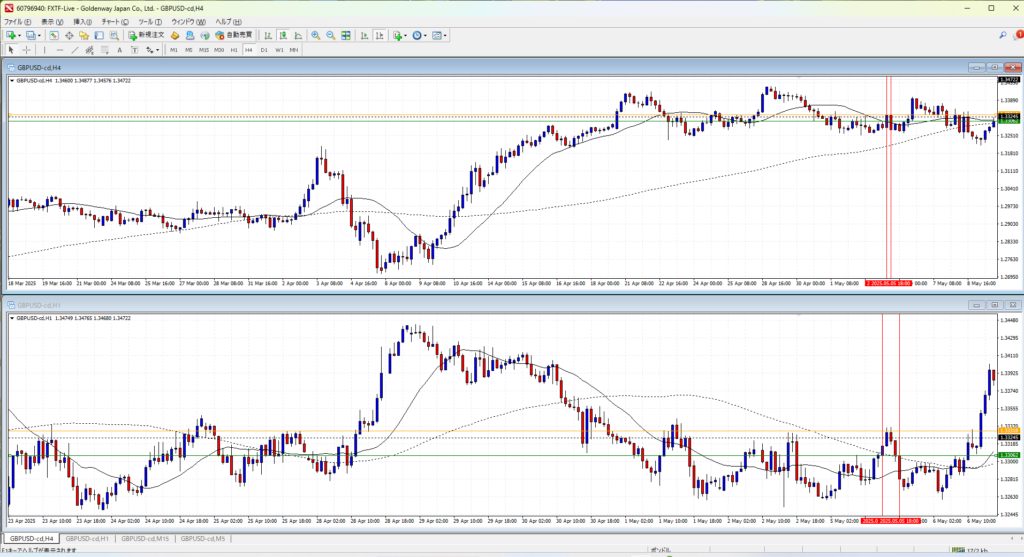Expand the new chart dropdown arrow
This screenshot has width=1024, height=557.
pyautogui.click(x=20, y=35)
